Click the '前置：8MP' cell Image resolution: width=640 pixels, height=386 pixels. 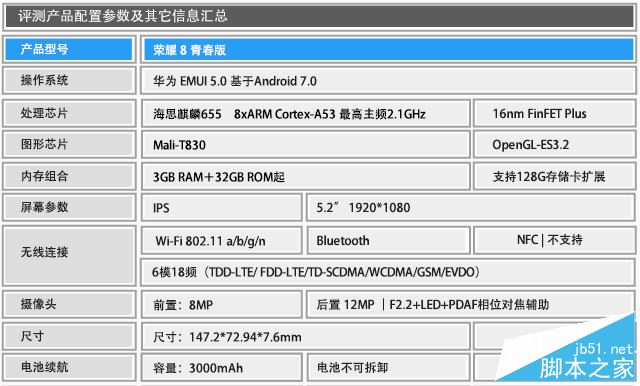pyautogui.click(x=222, y=304)
